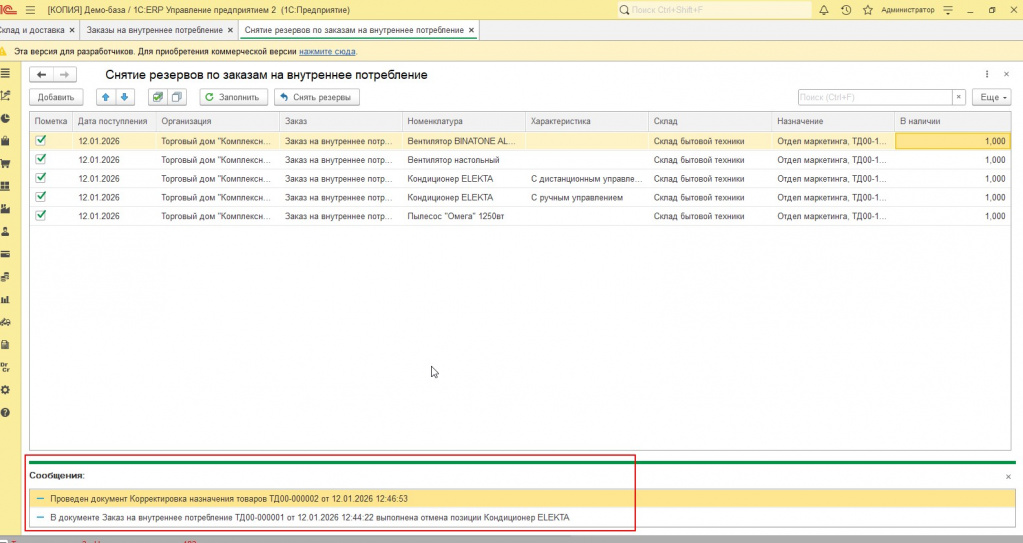
Task: Click the Снять резервы button
Action: pos(316,97)
